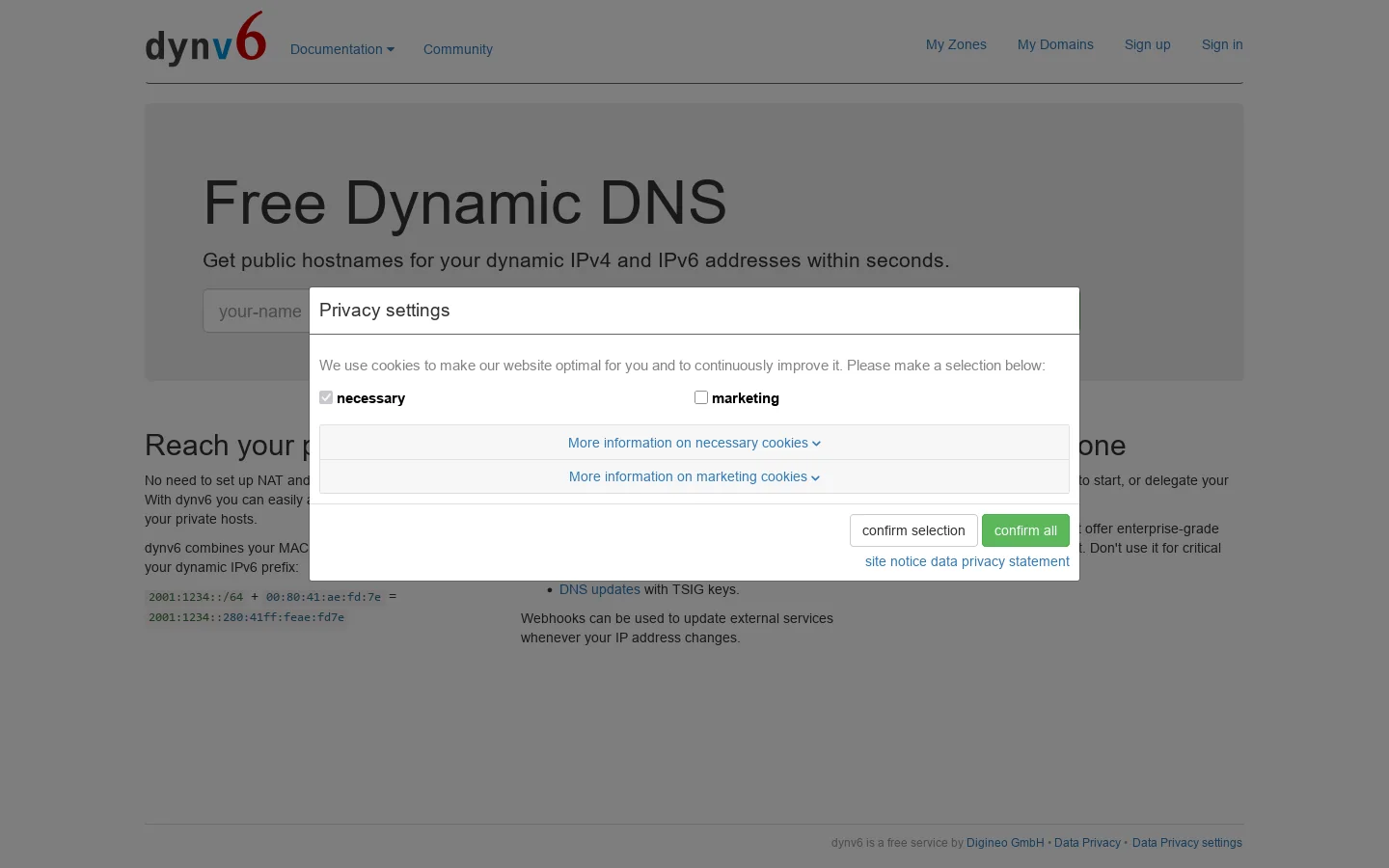Expand More information on necessary cookies
Viewport: 1389px width, 868px height.
(x=694, y=443)
